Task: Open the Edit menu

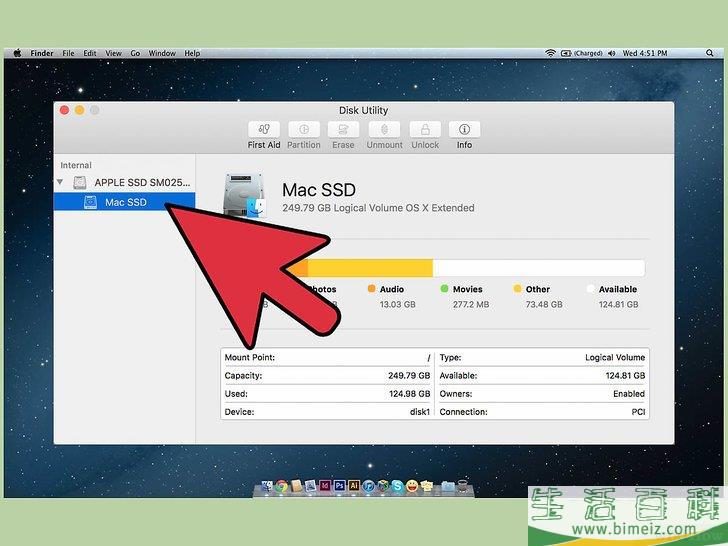Action: [90, 53]
